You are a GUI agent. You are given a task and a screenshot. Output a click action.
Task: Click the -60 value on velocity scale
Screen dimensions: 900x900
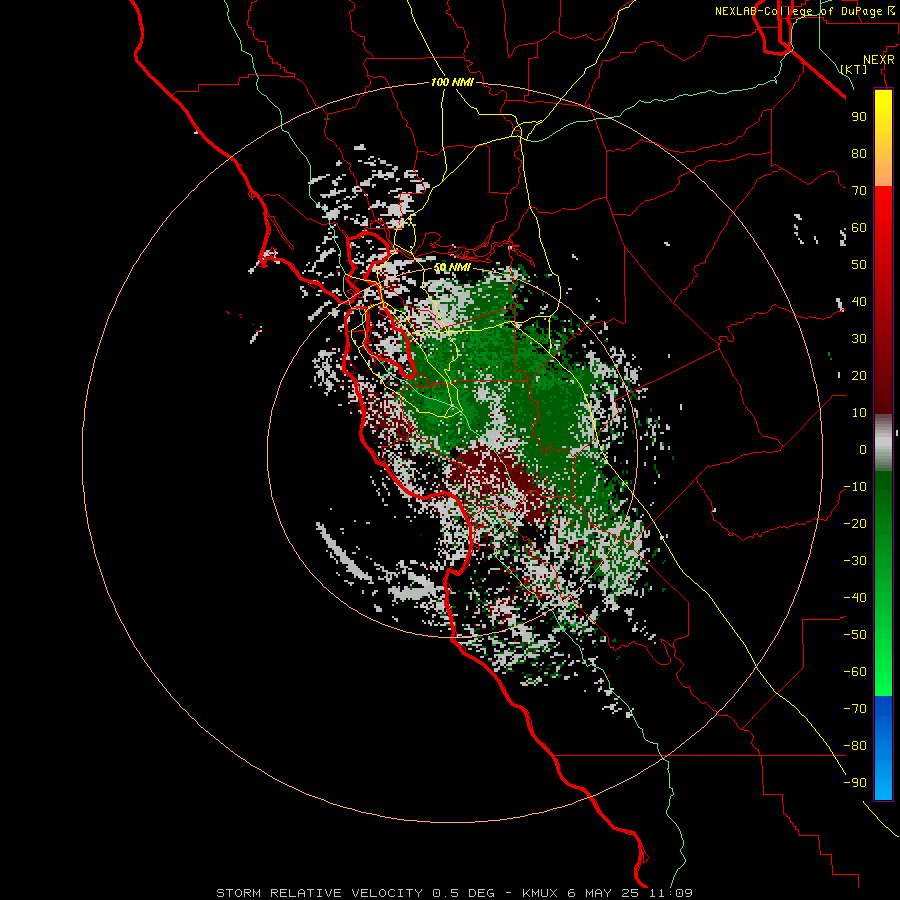tap(855, 672)
